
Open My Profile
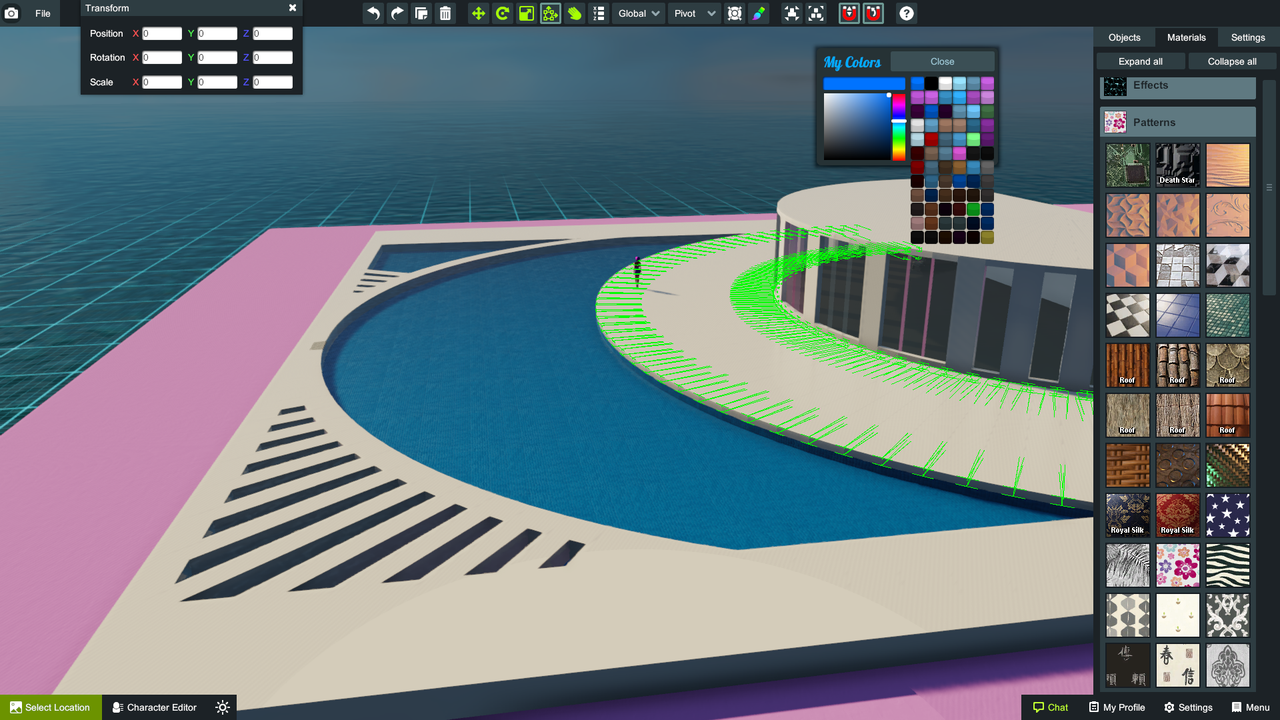tap(1117, 707)
